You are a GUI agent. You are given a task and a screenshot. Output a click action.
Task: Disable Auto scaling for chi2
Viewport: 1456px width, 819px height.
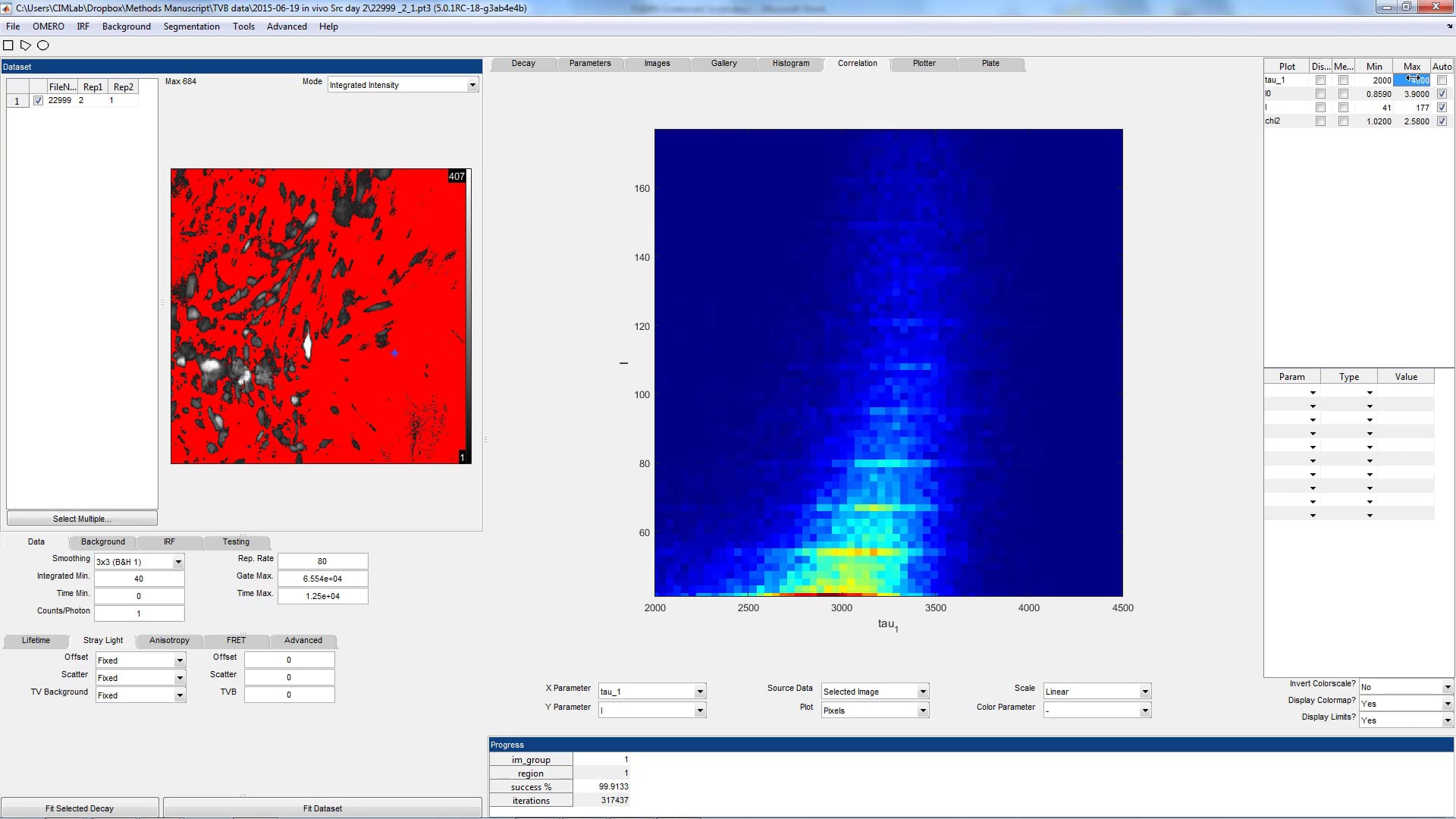(x=1442, y=121)
